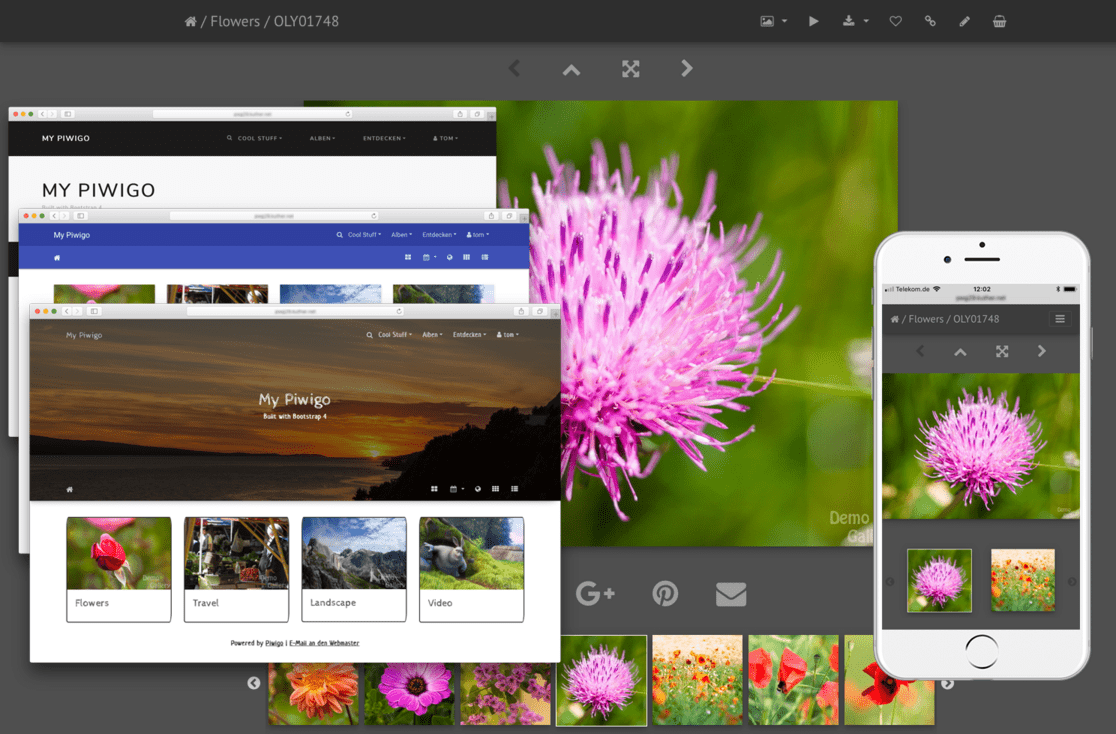Share the photo on Pinterest

tap(665, 593)
